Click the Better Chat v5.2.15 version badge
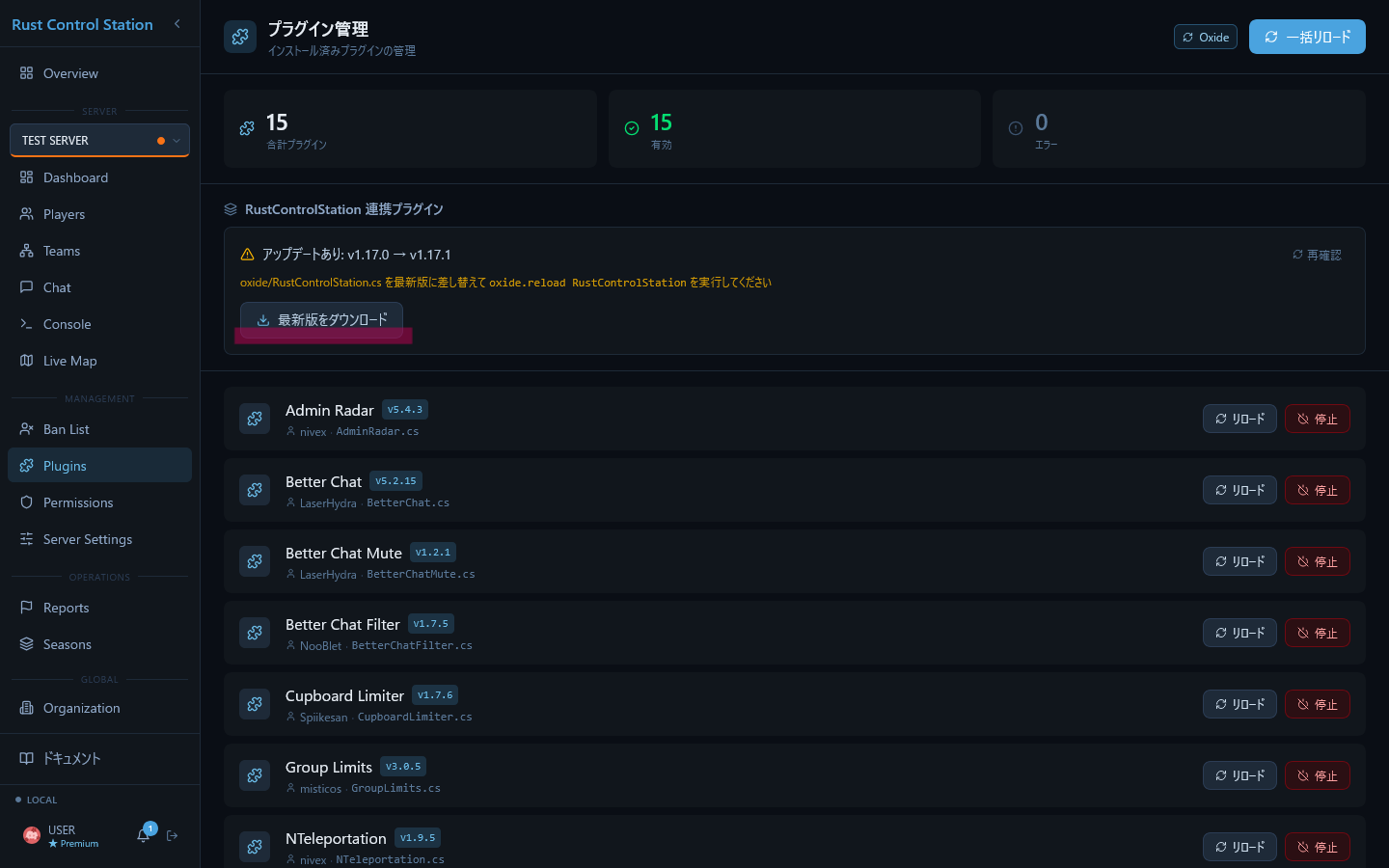1389x868 pixels. click(x=395, y=481)
